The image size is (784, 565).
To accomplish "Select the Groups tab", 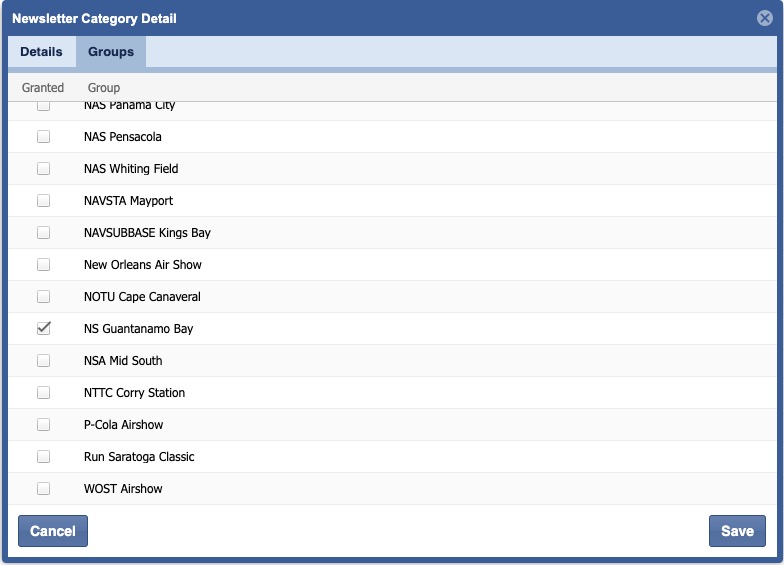I will 111,52.
